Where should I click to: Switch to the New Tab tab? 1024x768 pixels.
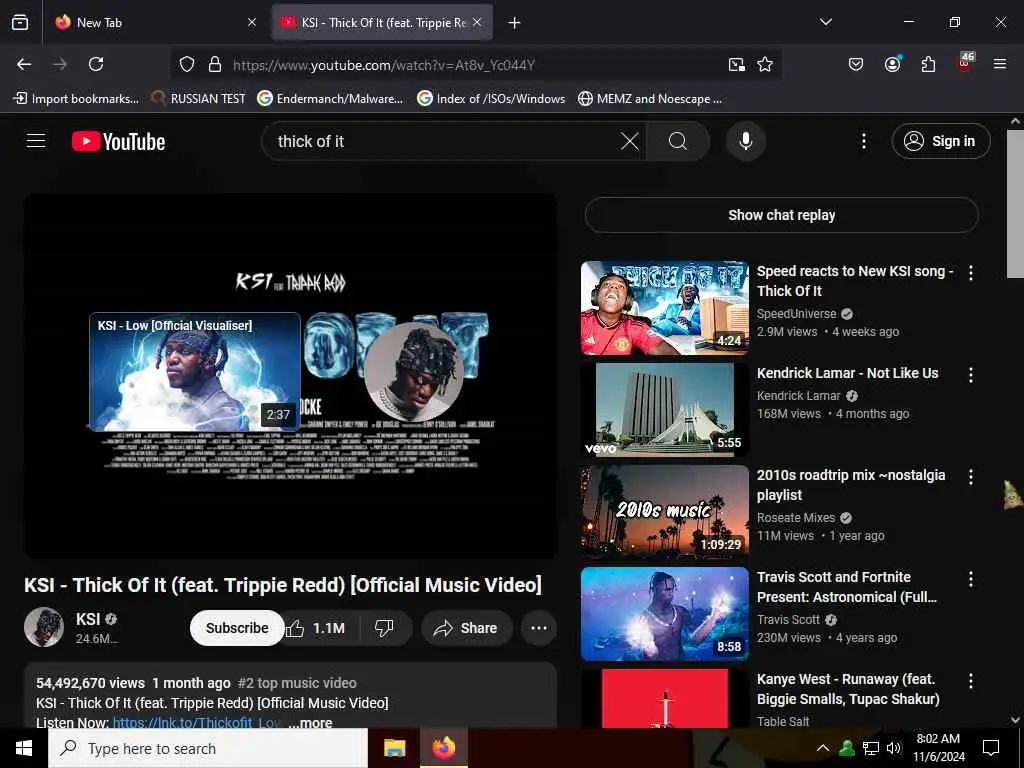click(x=153, y=23)
